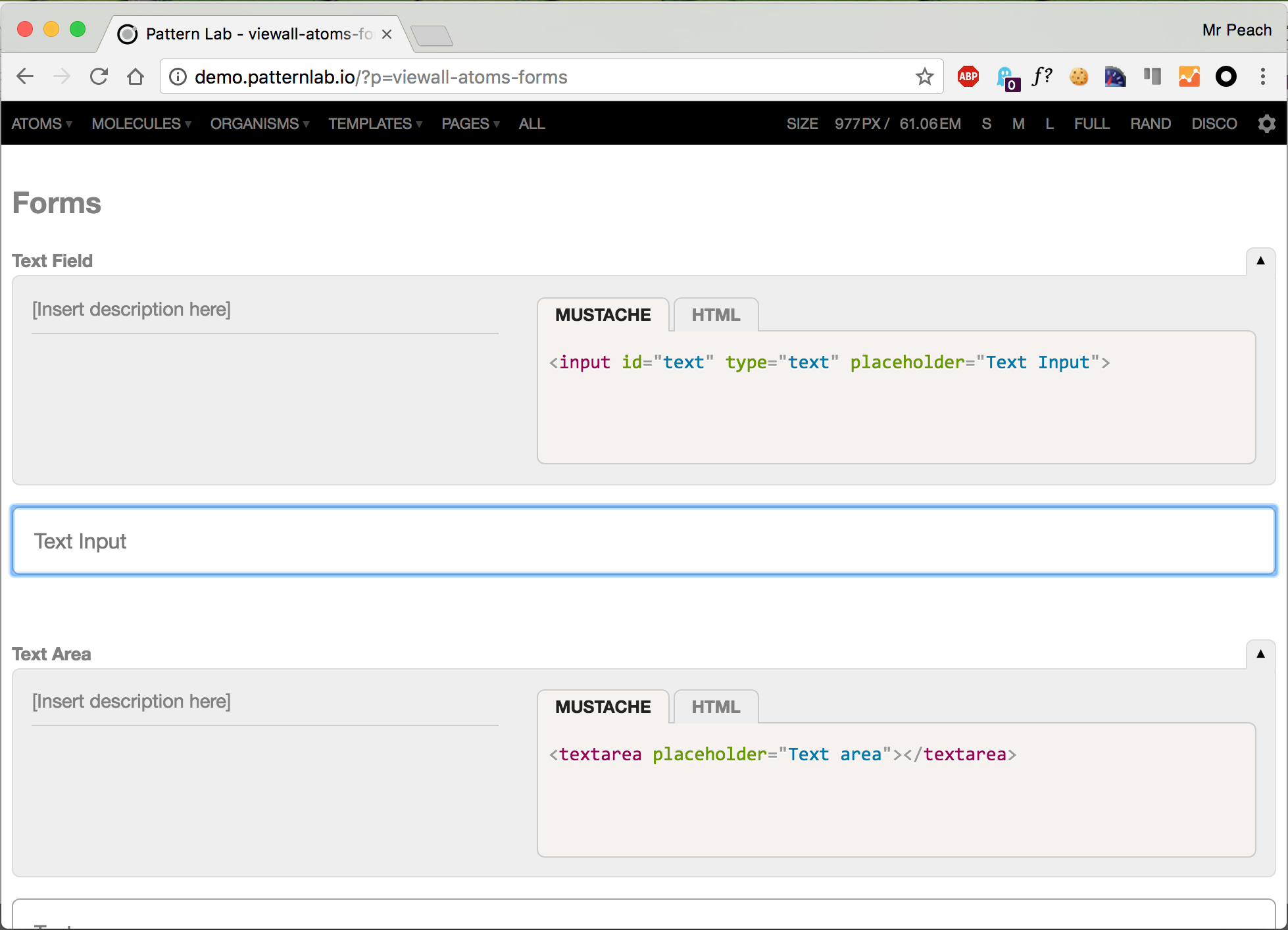The image size is (1288, 930).
Task: Click the Text Area description placeholder text
Action: [x=132, y=701]
